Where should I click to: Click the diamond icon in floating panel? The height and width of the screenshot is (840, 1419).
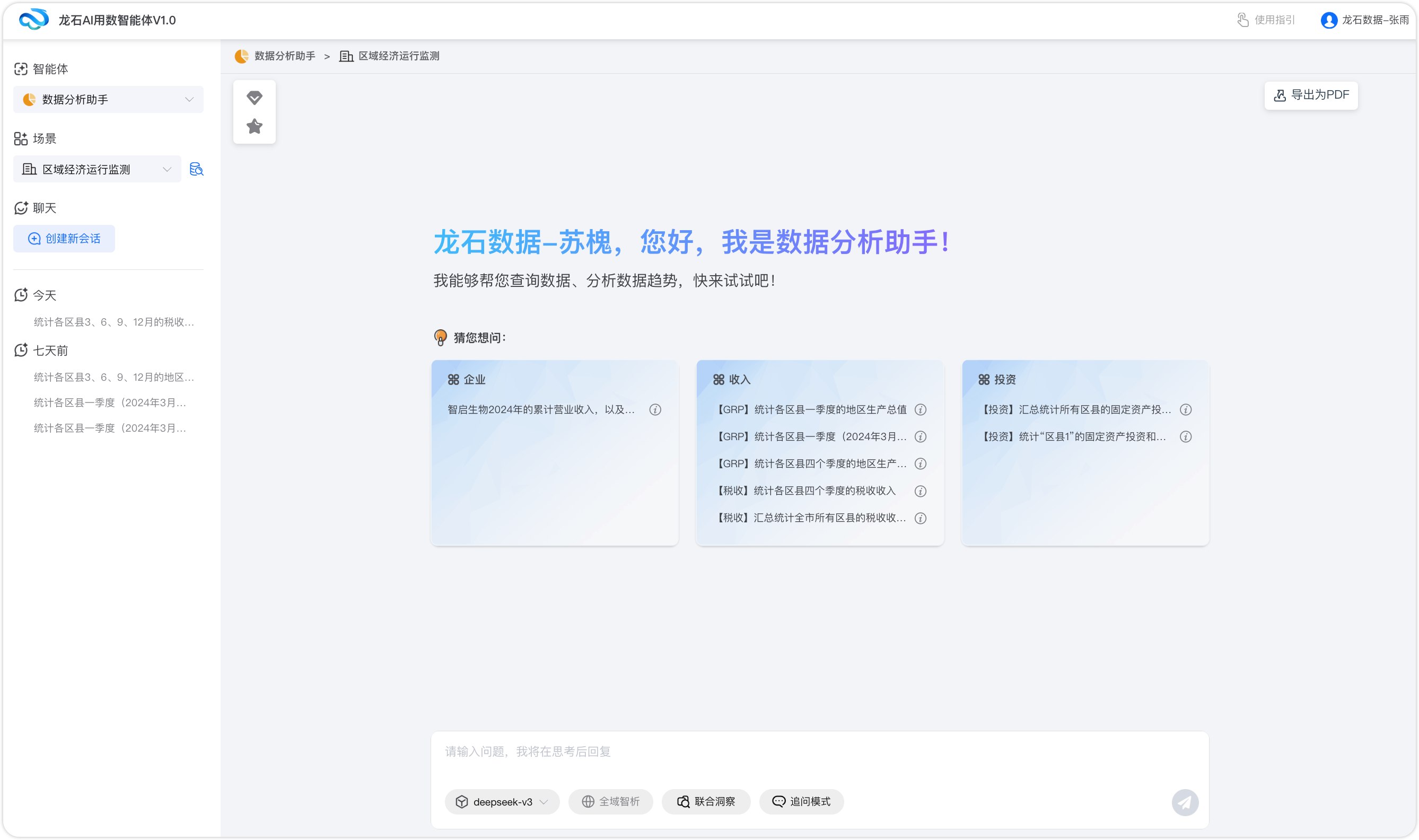[254, 98]
